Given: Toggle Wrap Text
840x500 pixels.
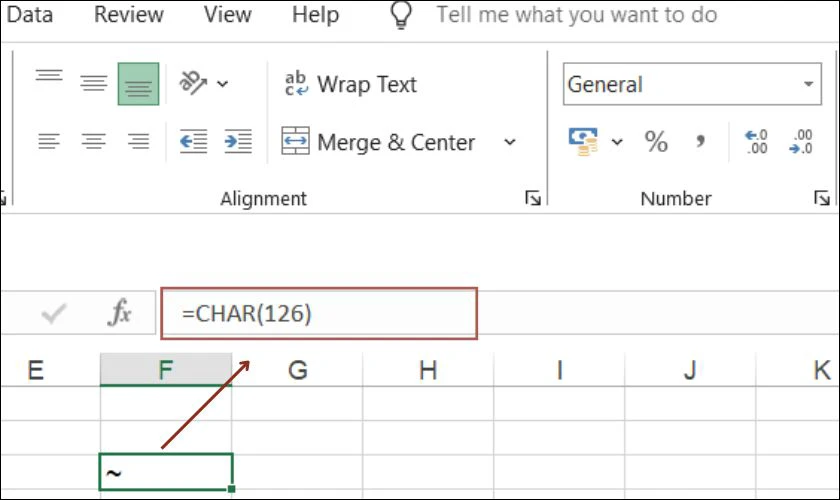Looking at the screenshot, I should point(351,84).
